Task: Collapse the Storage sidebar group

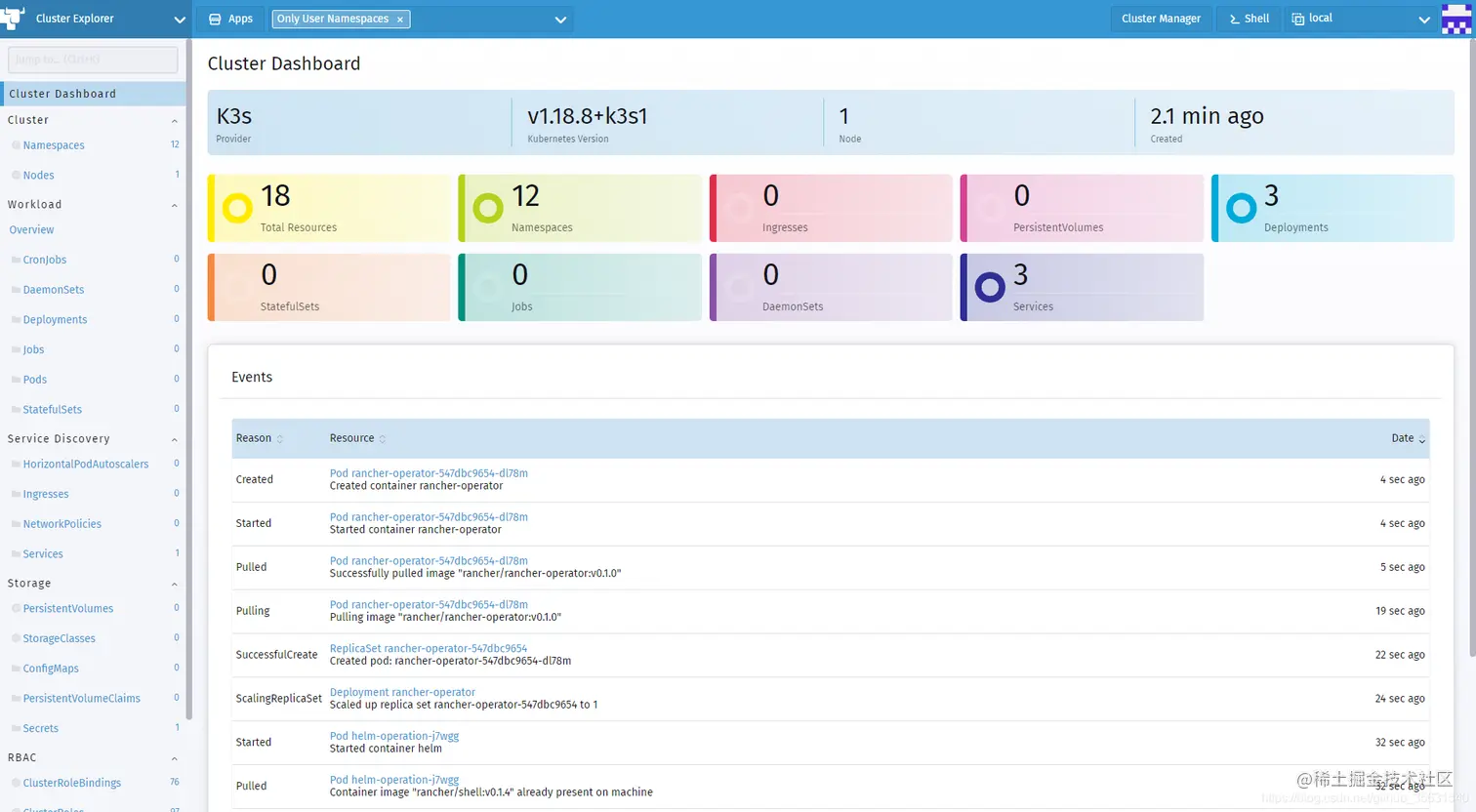Action: pyautogui.click(x=175, y=585)
